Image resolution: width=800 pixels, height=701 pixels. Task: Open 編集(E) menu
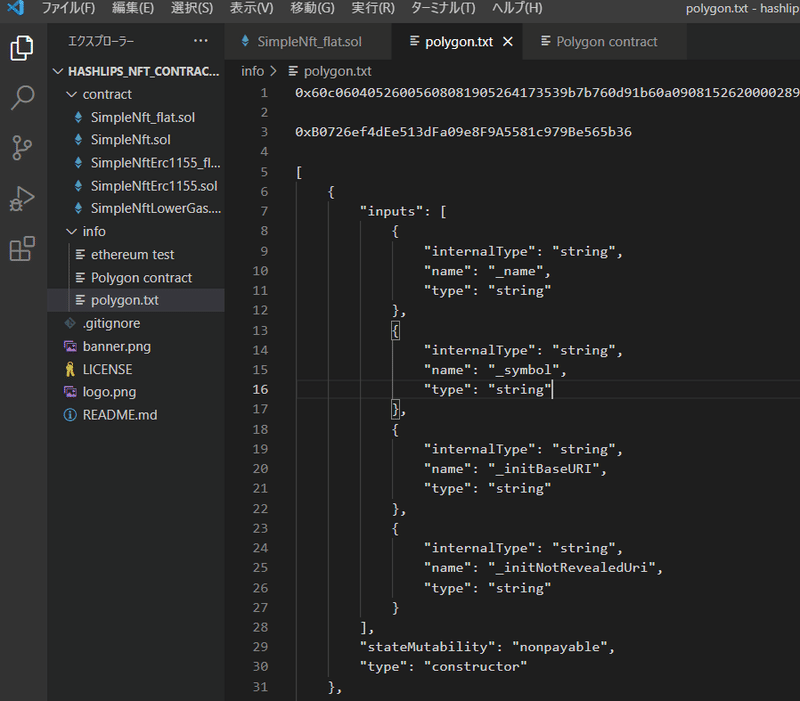[133, 8]
